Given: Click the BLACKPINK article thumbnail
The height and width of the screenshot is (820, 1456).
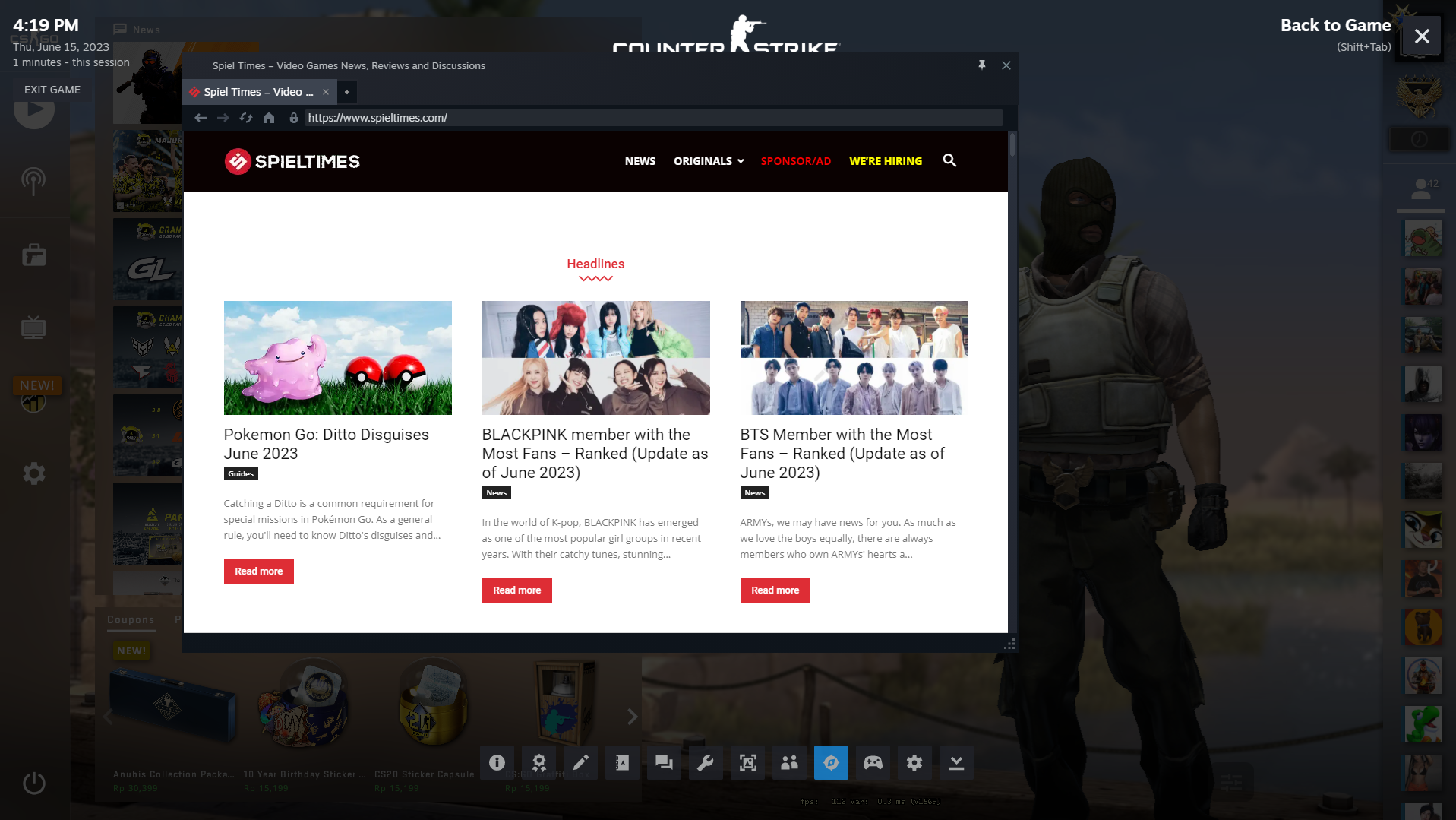Looking at the screenshot, I should (x=596, y=358).
